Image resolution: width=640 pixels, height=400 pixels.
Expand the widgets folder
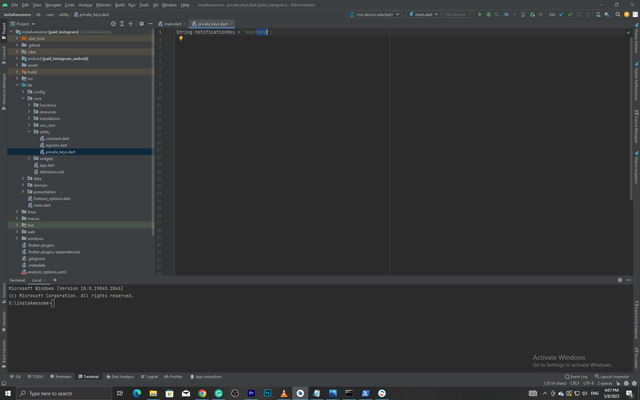click(x=29, y=158)
